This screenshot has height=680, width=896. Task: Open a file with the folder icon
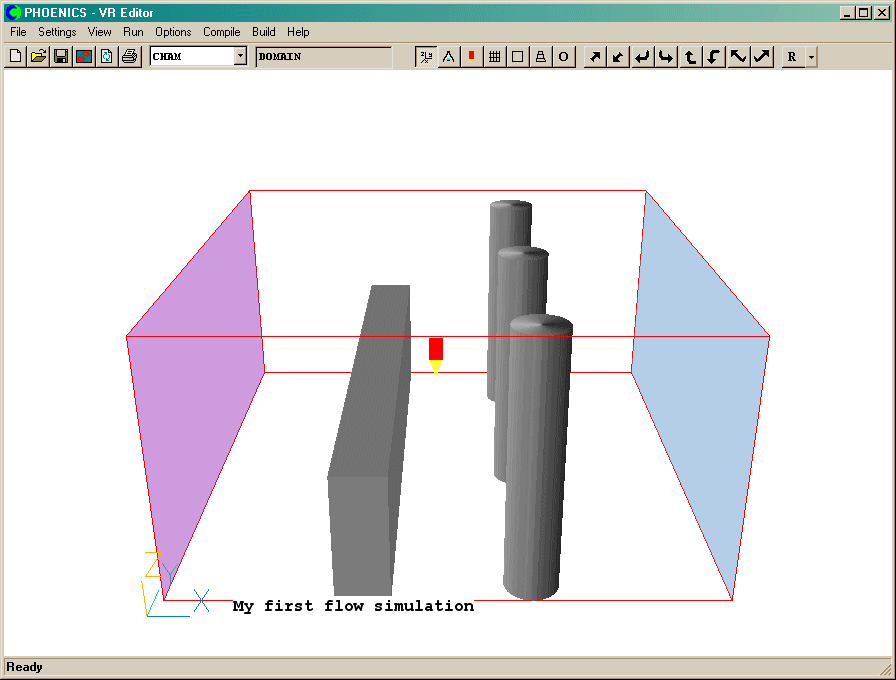pos(38,57)
